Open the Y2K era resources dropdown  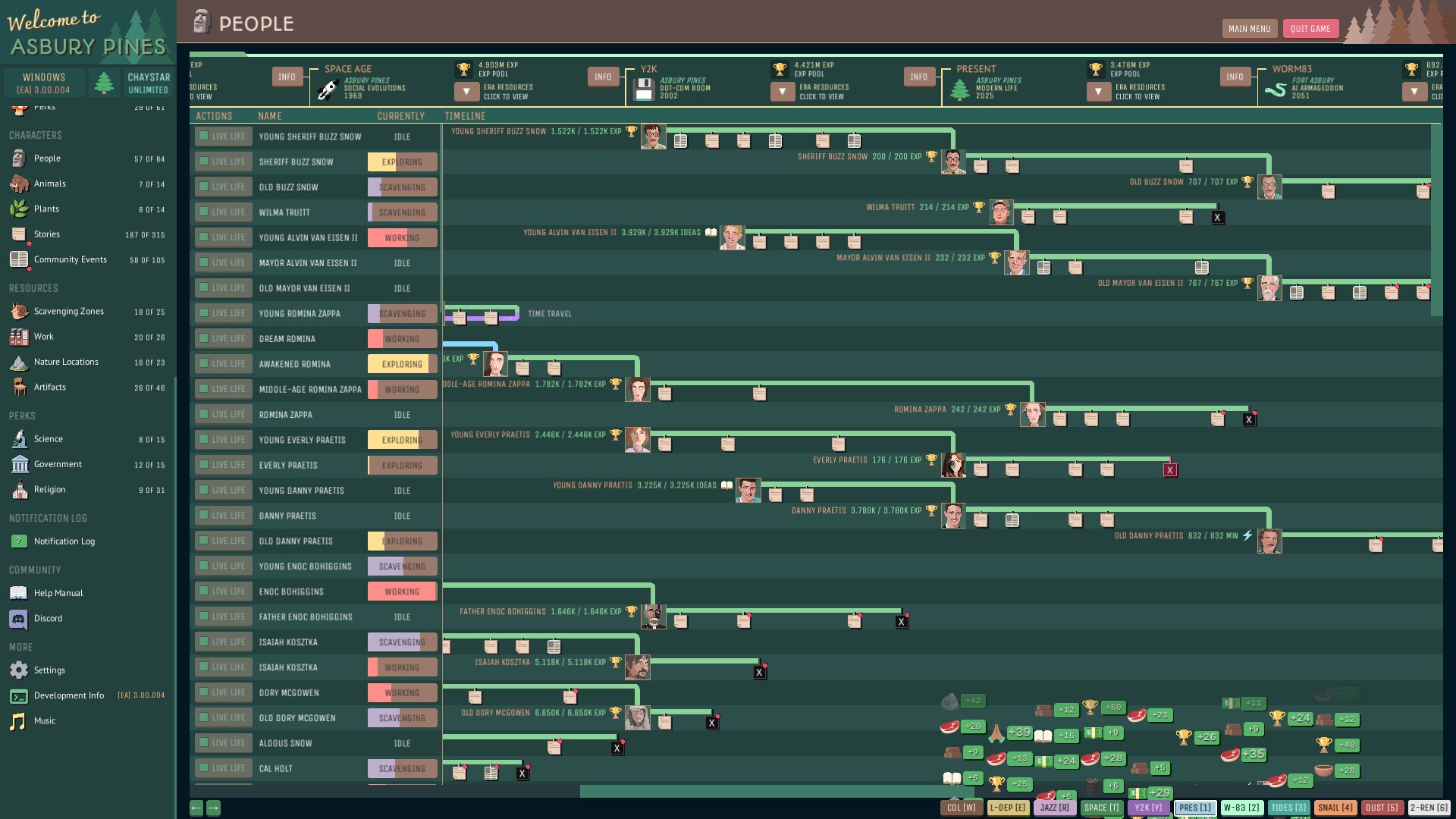pyautogui.click(x=782, y=91)
